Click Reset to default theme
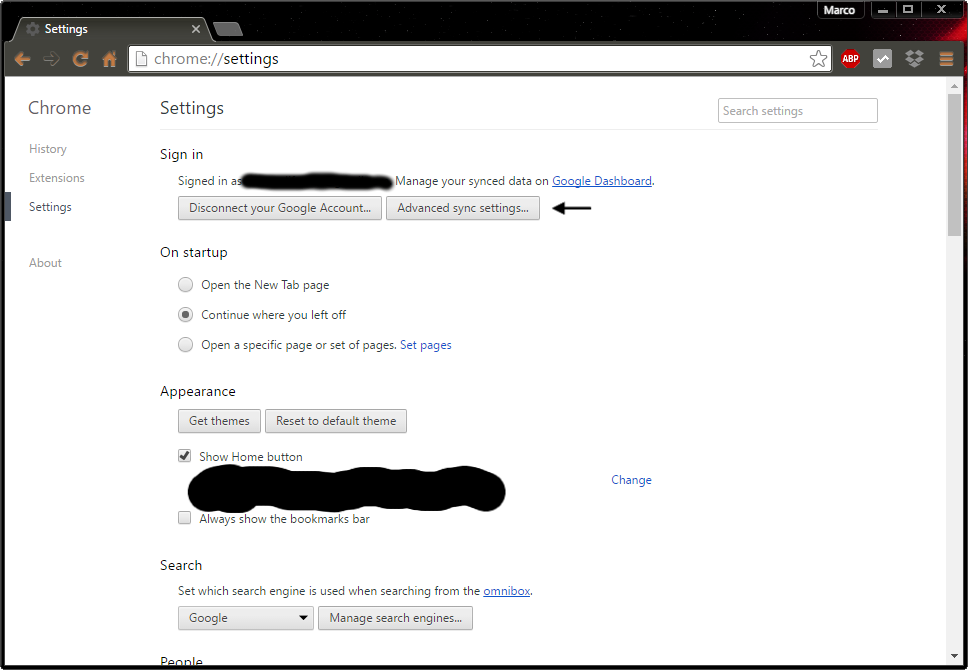The width and height of the screenshot is (968, 670). tap(336, 421)
